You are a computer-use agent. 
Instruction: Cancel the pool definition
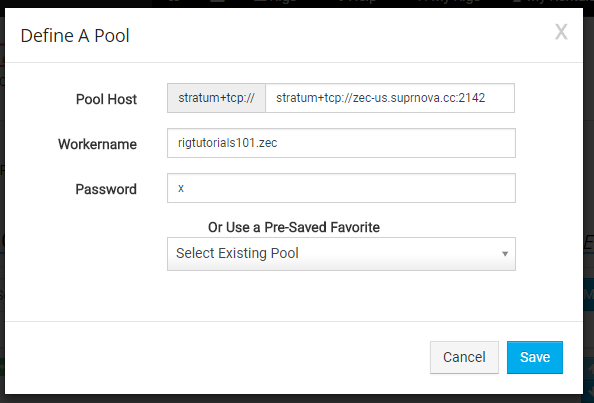[x=464, y=357]
